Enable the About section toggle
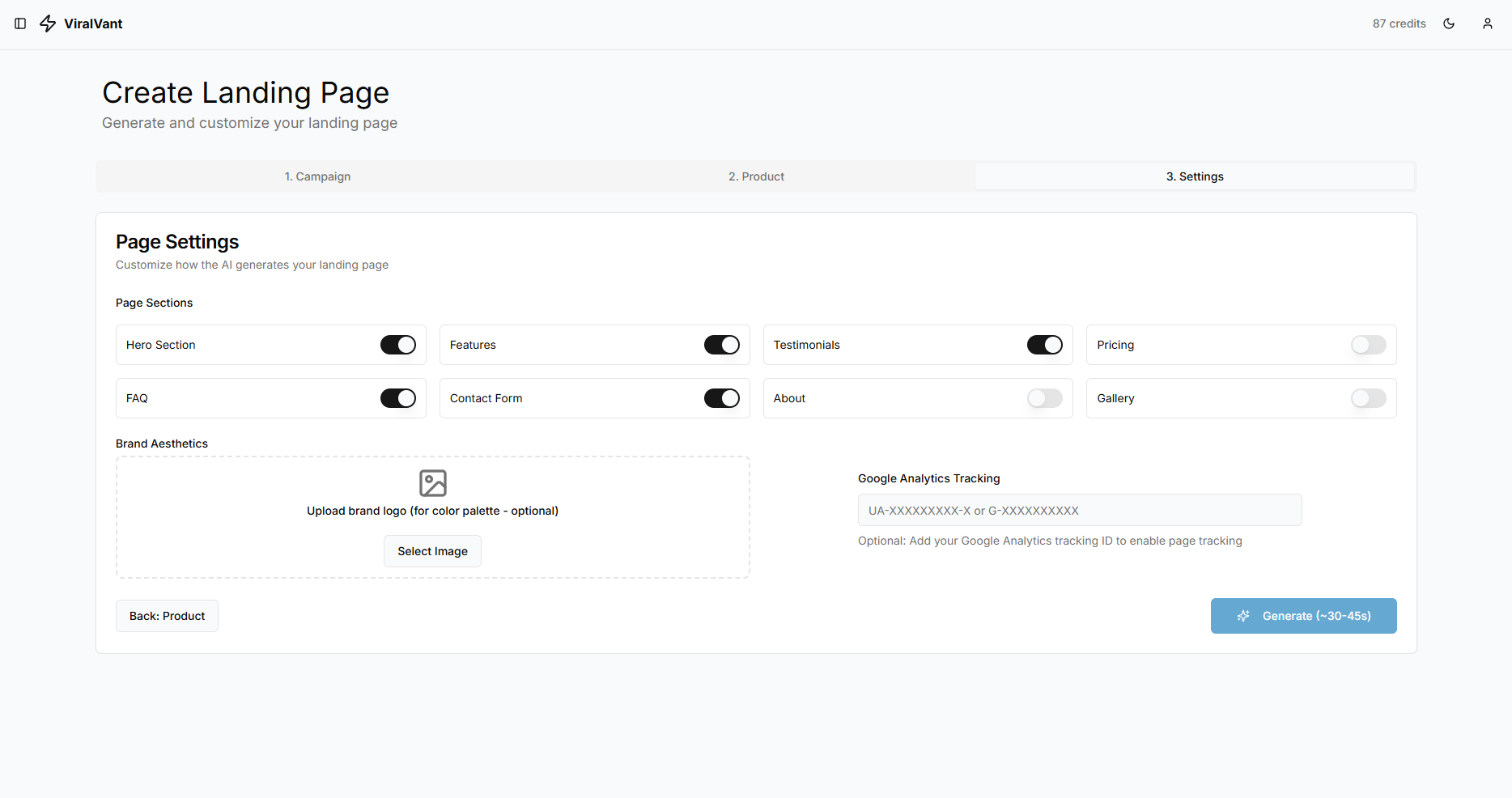 pos(1045,398)
